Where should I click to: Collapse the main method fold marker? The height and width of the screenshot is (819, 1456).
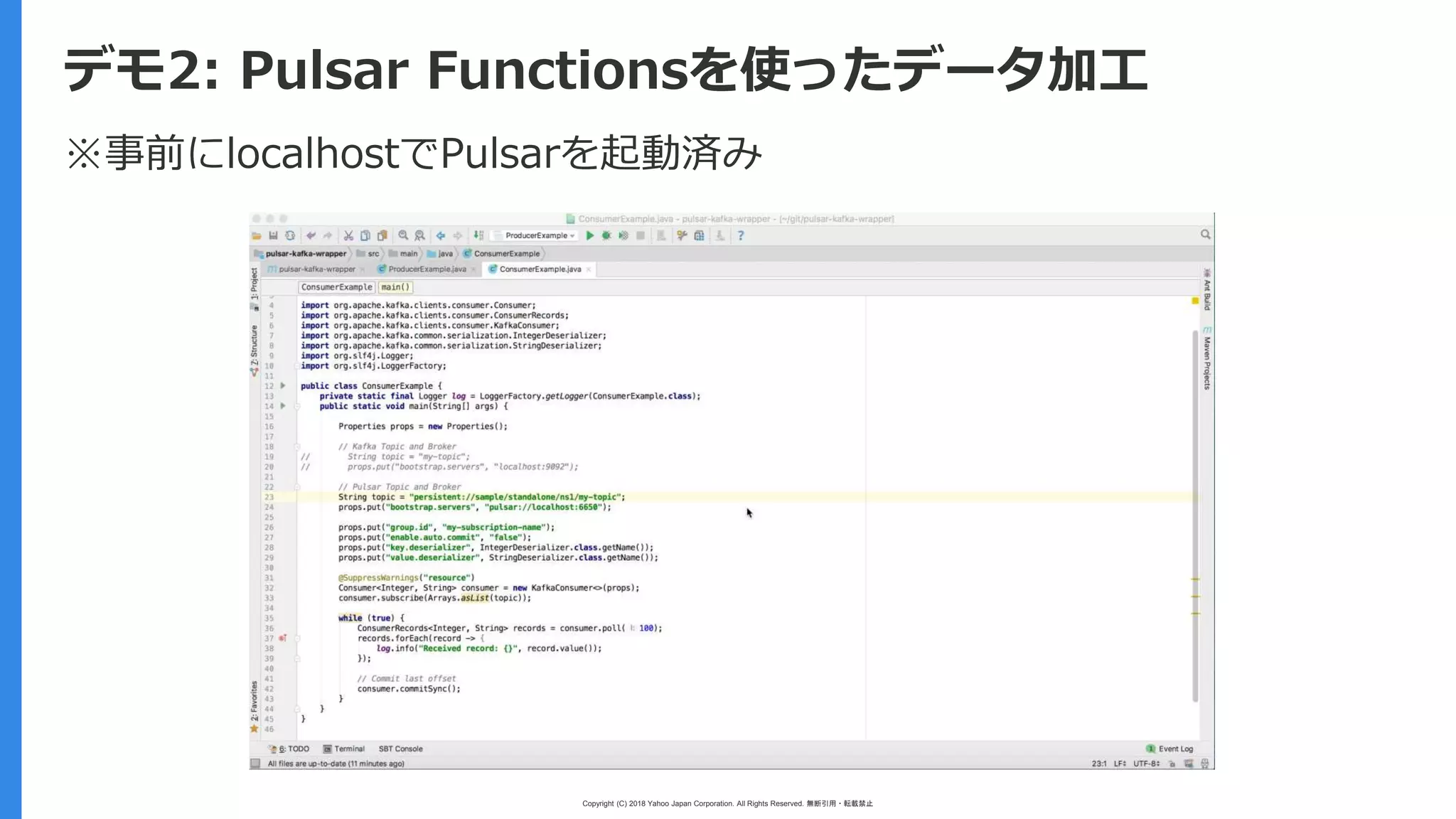297,407
